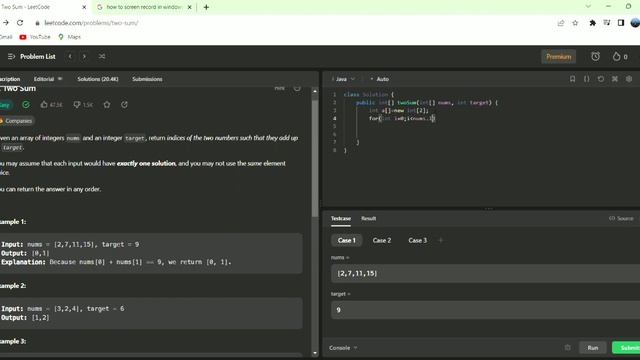The width and height of the screenshot is (640, 360).
Task: Click the solved green checkmark icon
Action: point(26,105)
